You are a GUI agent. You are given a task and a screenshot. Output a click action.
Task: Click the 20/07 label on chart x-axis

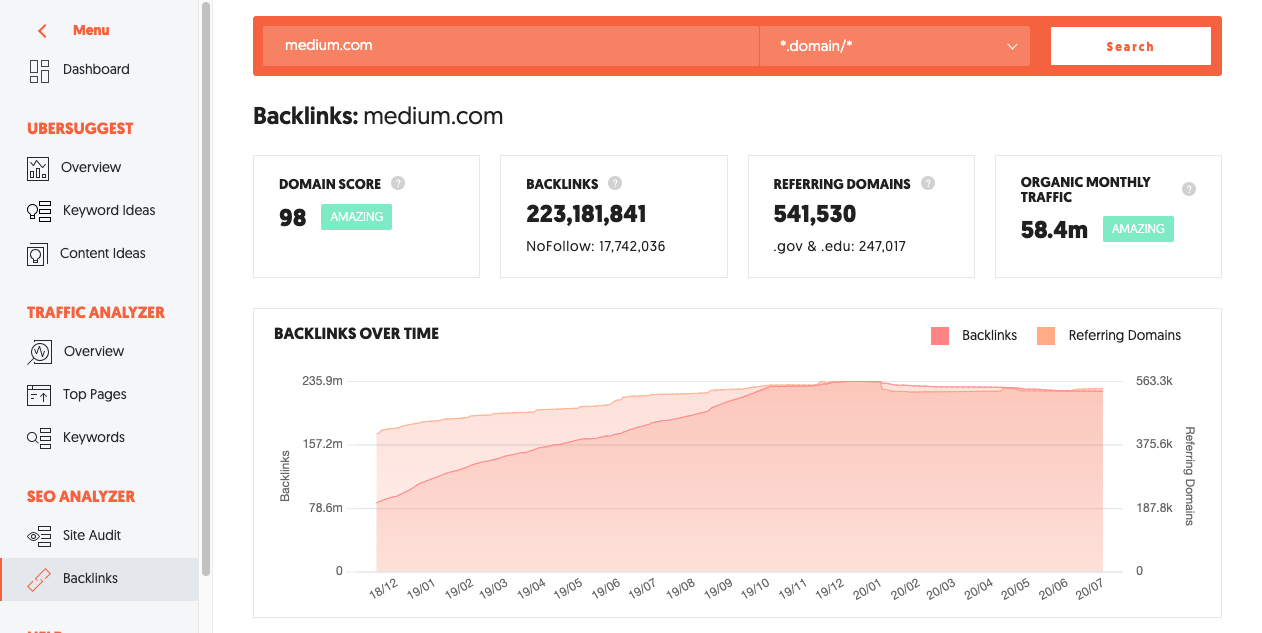pyautogui.click(x=1088, y=590)
